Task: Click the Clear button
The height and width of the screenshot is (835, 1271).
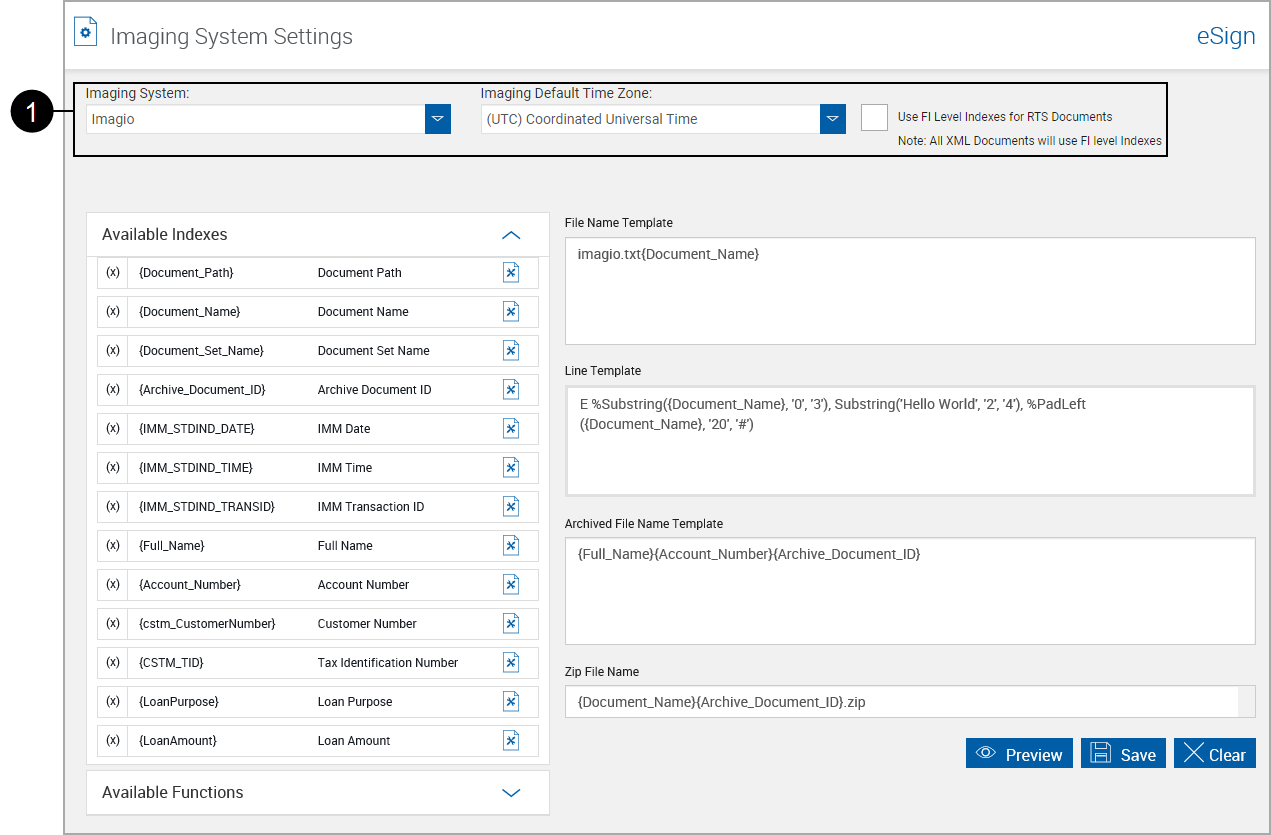Action: point(1214,754)
